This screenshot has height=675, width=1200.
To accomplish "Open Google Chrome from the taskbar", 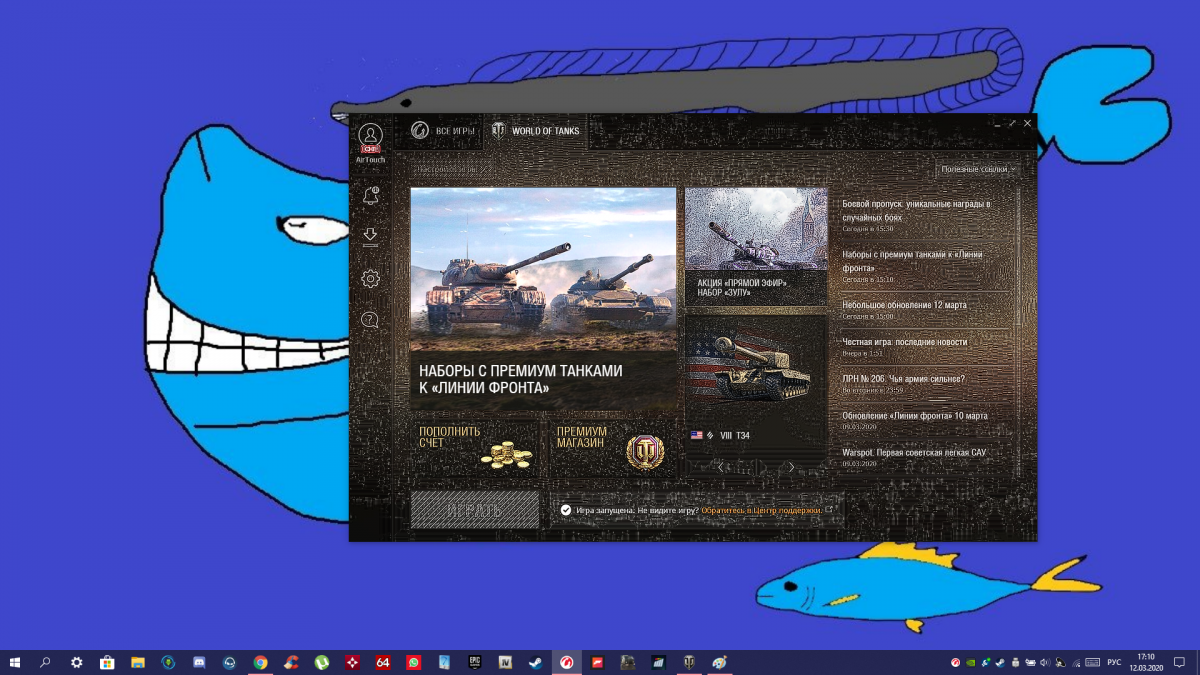I will (x=260, y=662).
